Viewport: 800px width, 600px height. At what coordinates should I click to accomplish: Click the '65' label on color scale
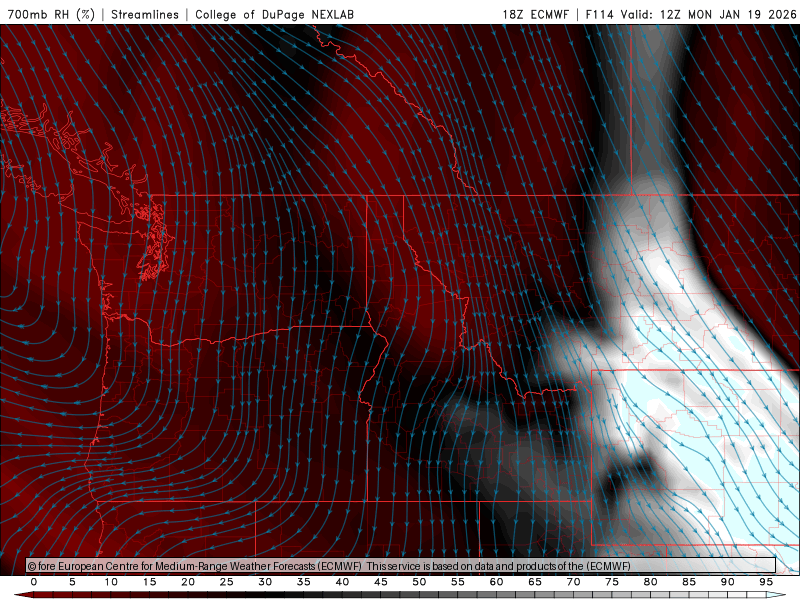point(535,582)
